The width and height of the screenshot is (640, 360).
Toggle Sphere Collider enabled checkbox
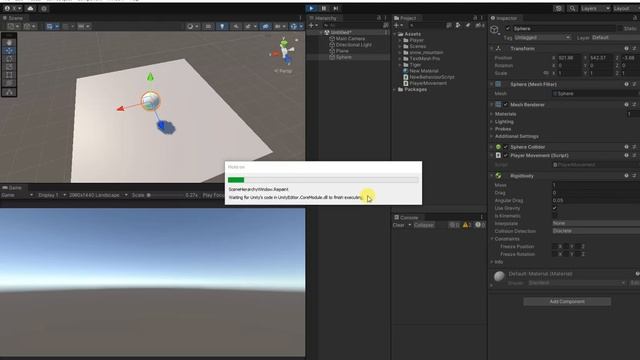click(506, 147)
